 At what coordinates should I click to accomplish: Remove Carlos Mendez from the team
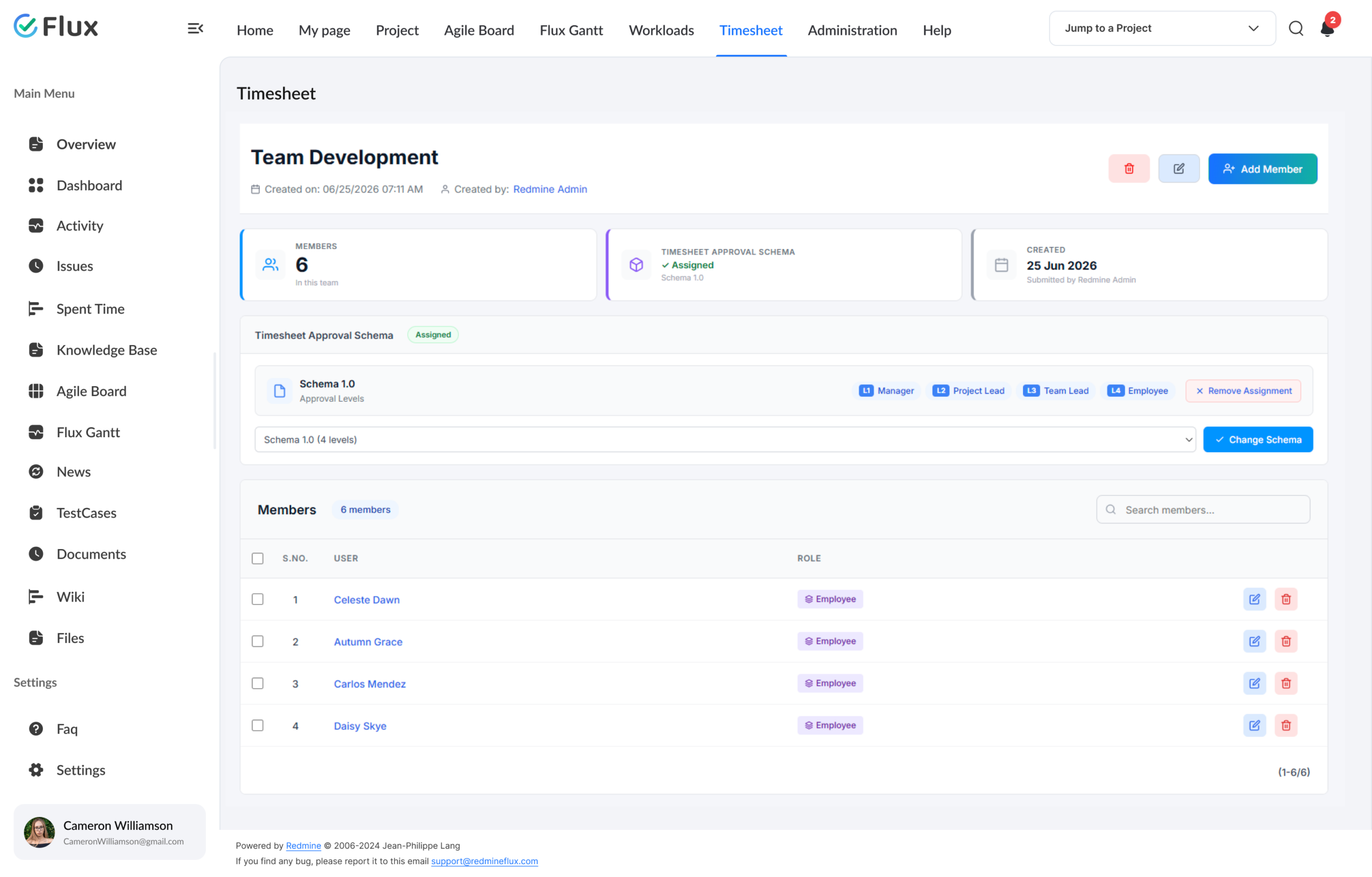pos(1286,684)
